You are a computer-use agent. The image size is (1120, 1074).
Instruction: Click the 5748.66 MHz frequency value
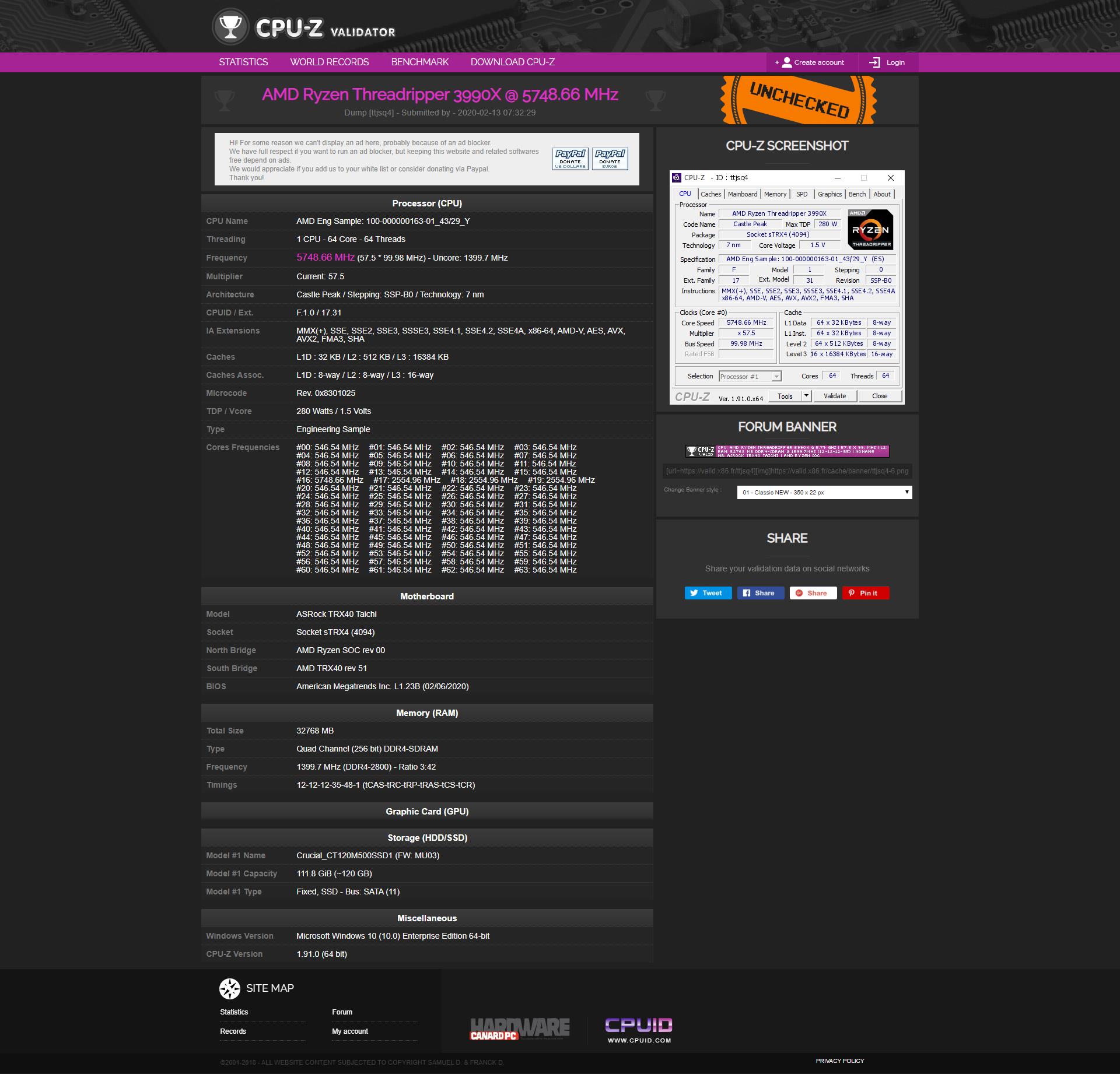tap(325, 257)
